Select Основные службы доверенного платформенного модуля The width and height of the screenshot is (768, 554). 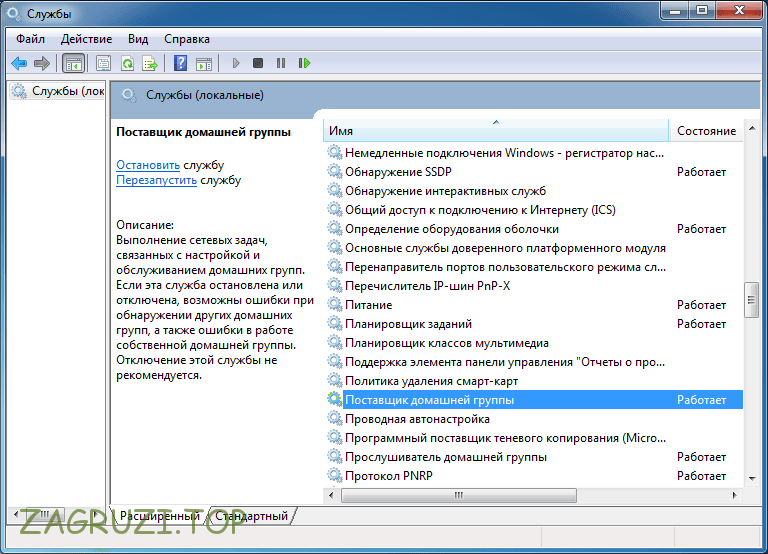click(x=505, y=248)
